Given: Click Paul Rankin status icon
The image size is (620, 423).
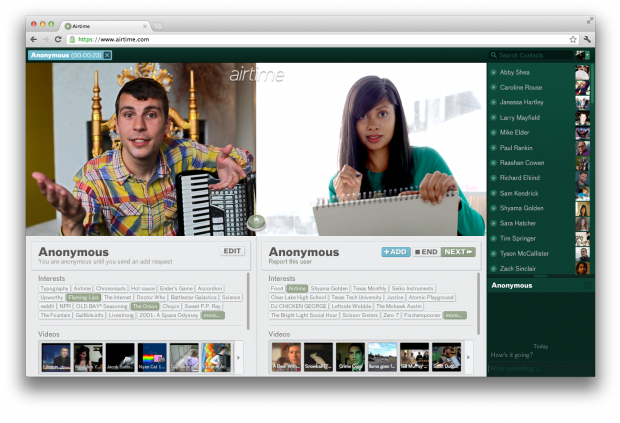Looking at the screenshot, I should click(x=493, y=148).
